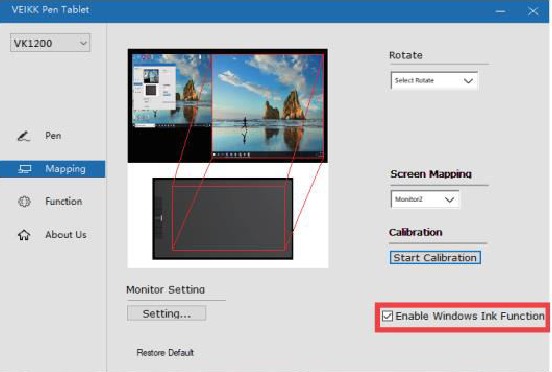Click the Start Calibration button
This screenshot has width=552, height=372.
click(435, 258)
